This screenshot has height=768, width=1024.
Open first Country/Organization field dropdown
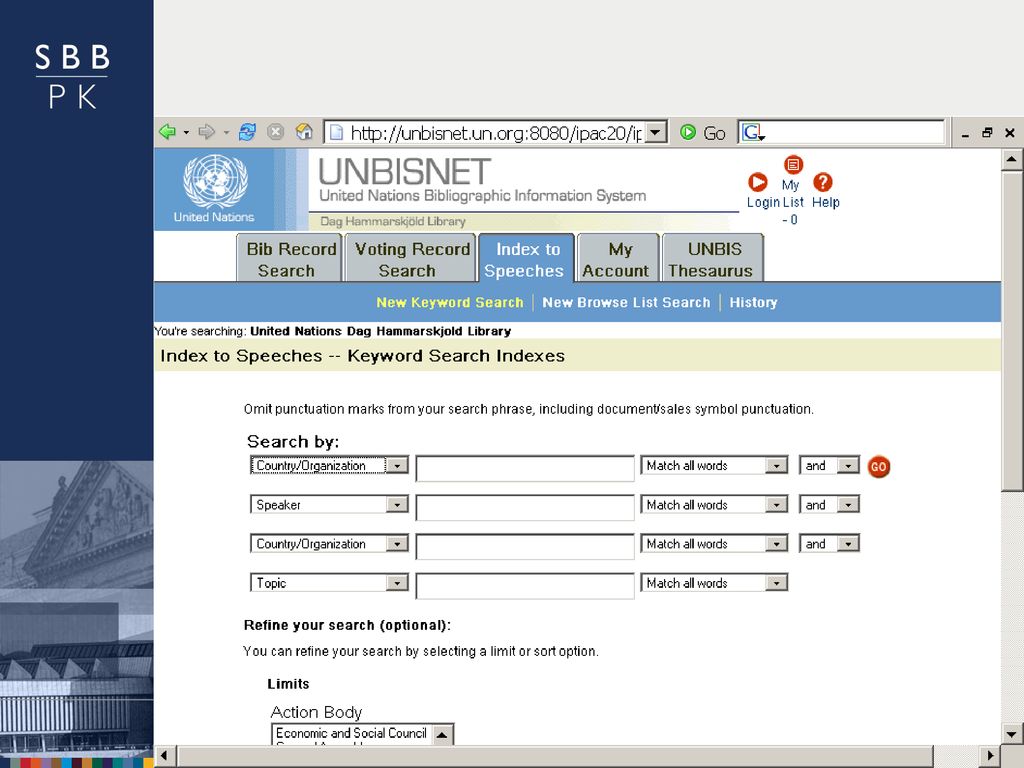tap(396, 466)
